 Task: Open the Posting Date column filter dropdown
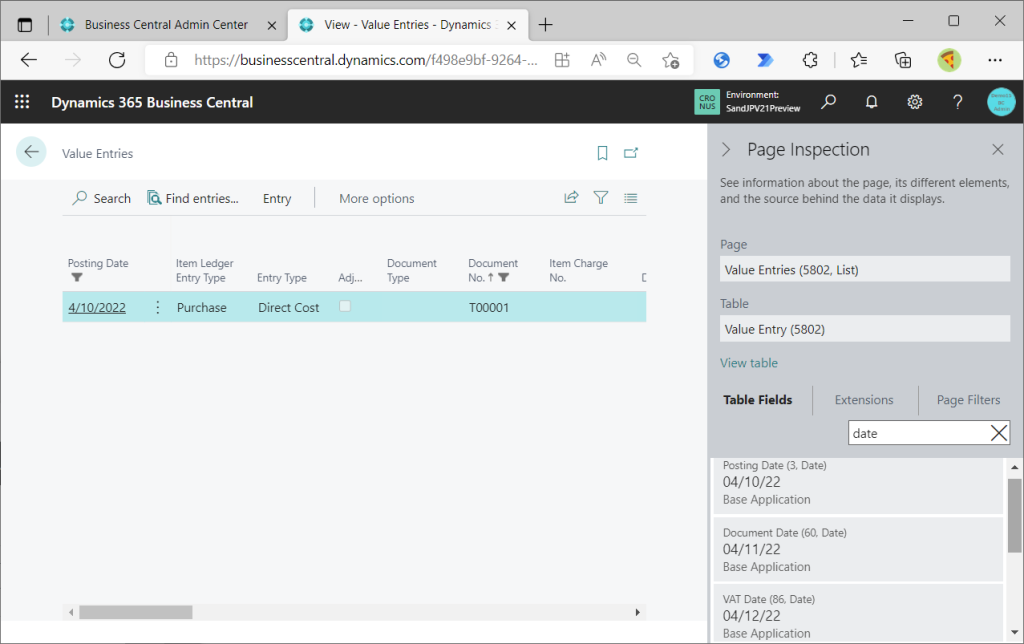coord(77,278)
